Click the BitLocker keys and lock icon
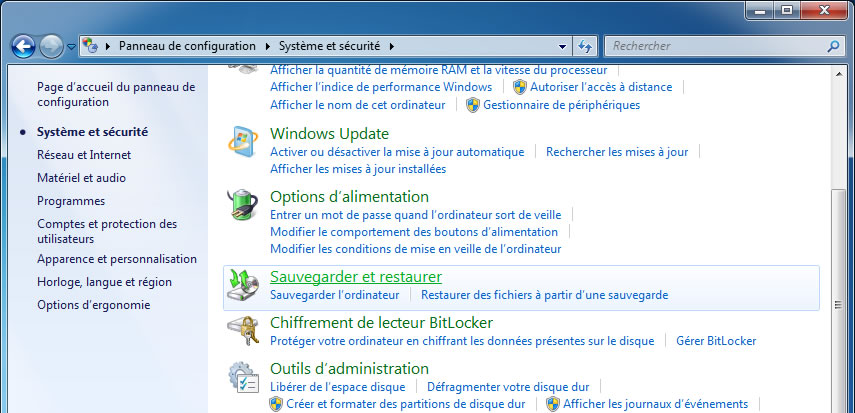The image size is (855, 413). click(244, 331)
